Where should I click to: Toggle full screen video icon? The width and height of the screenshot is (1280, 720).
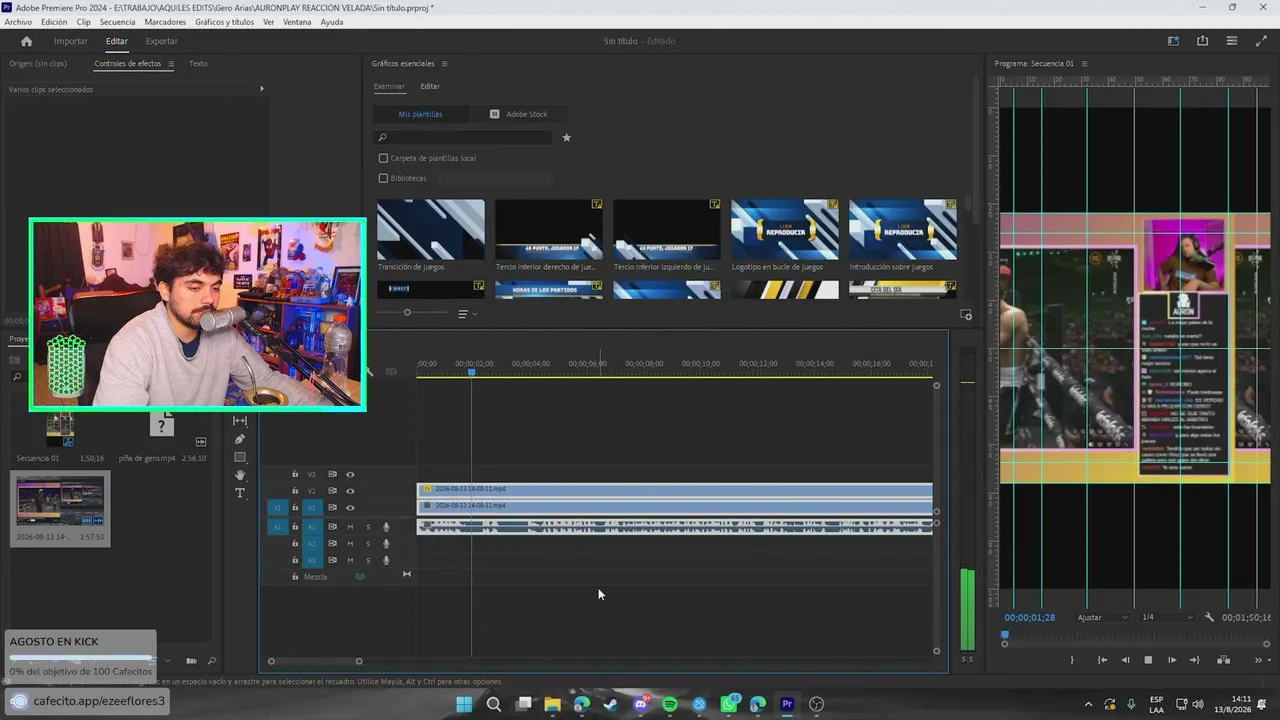(1260, 41)
